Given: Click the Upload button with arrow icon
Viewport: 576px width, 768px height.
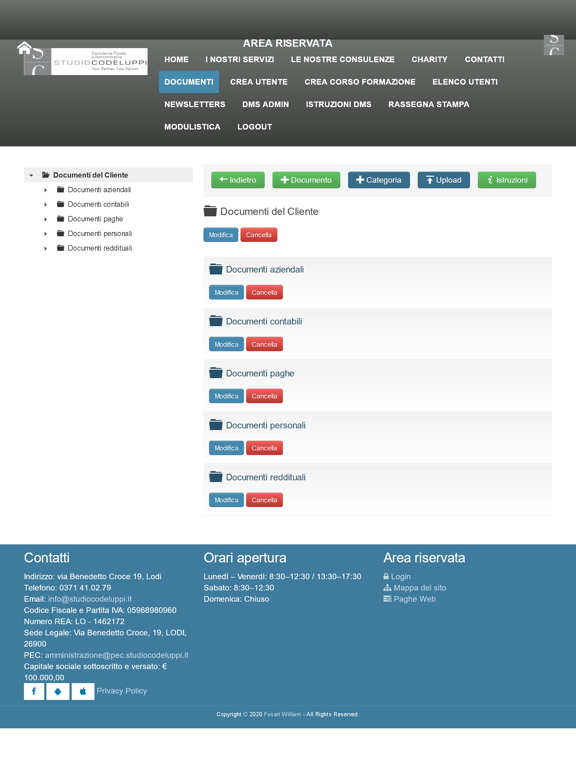Looking at the screenshot, I should [444, 180].
